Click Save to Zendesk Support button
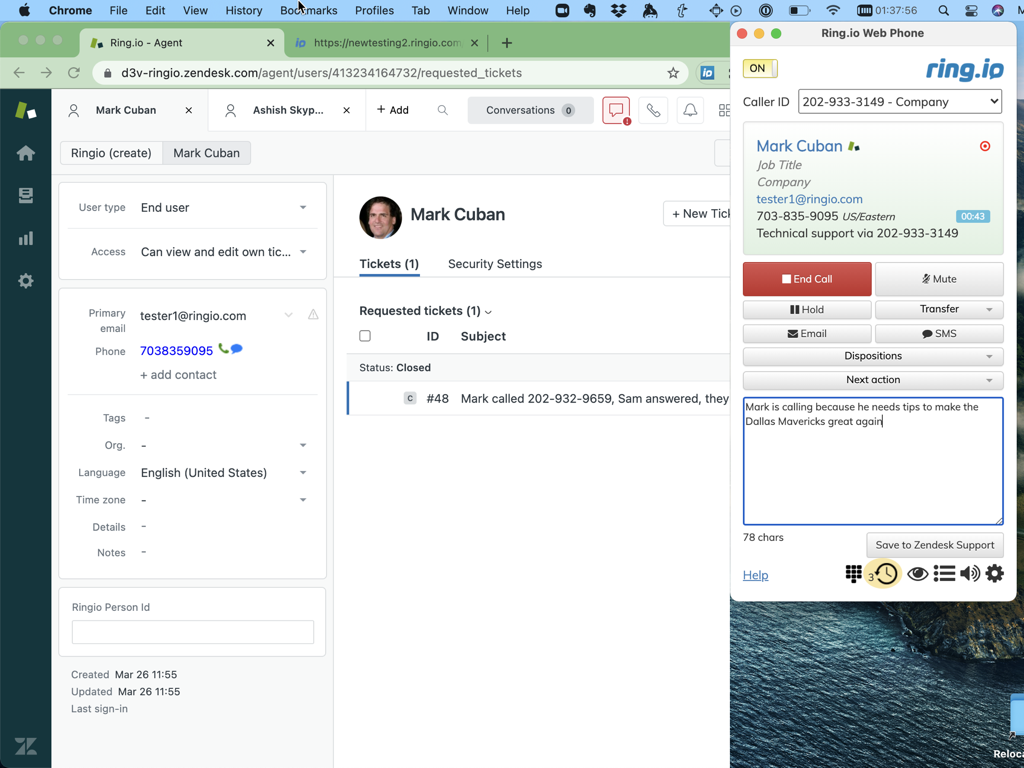1024x768 pixels. (934, 545)
